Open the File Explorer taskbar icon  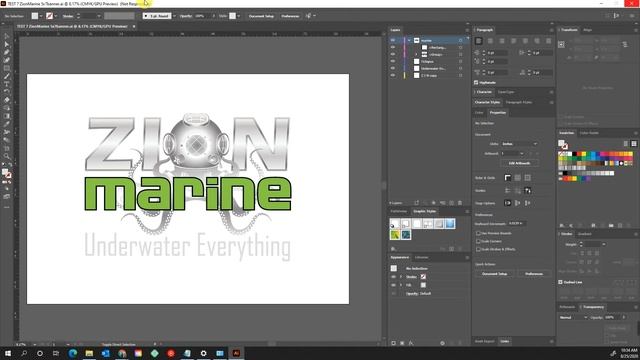(x=89, y=353)
